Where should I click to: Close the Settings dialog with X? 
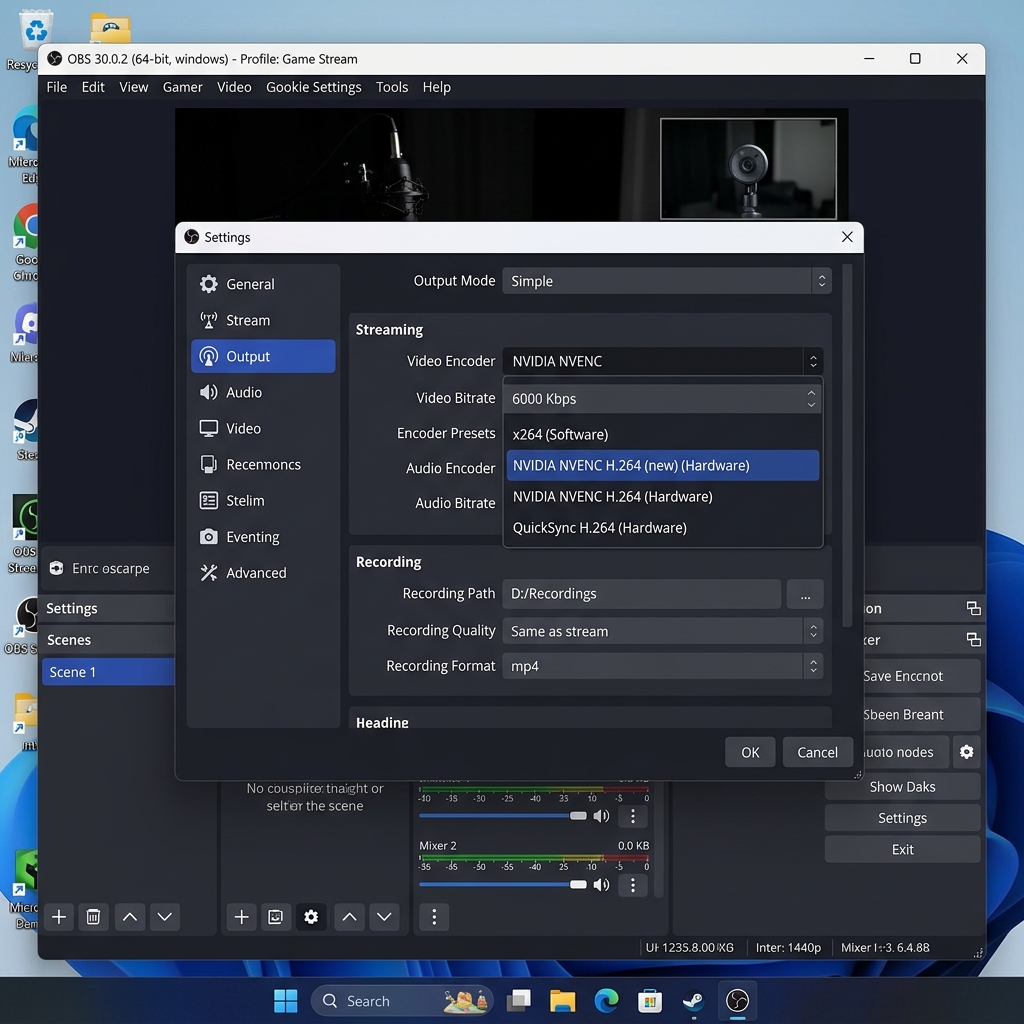(x=847, y=237)
